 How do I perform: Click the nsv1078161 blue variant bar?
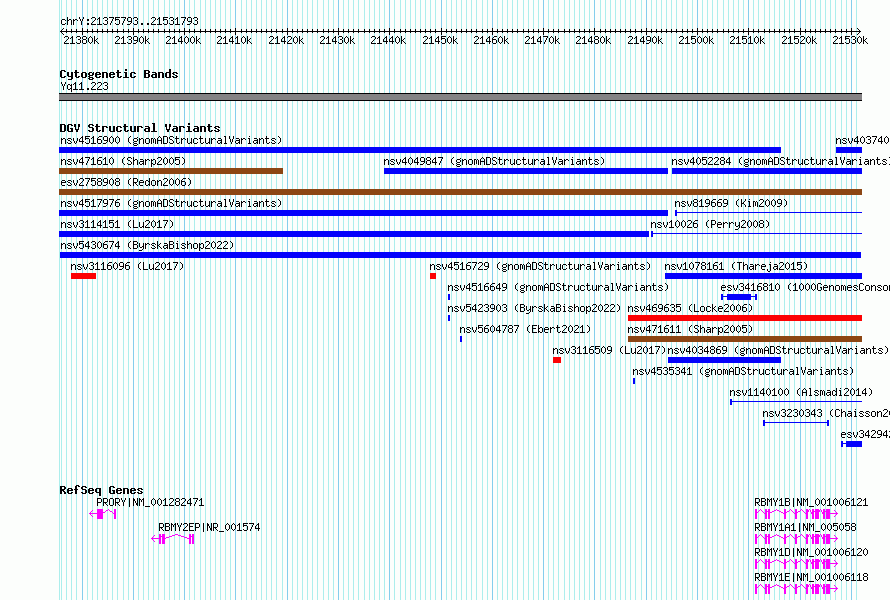click(x=763, y=276)
